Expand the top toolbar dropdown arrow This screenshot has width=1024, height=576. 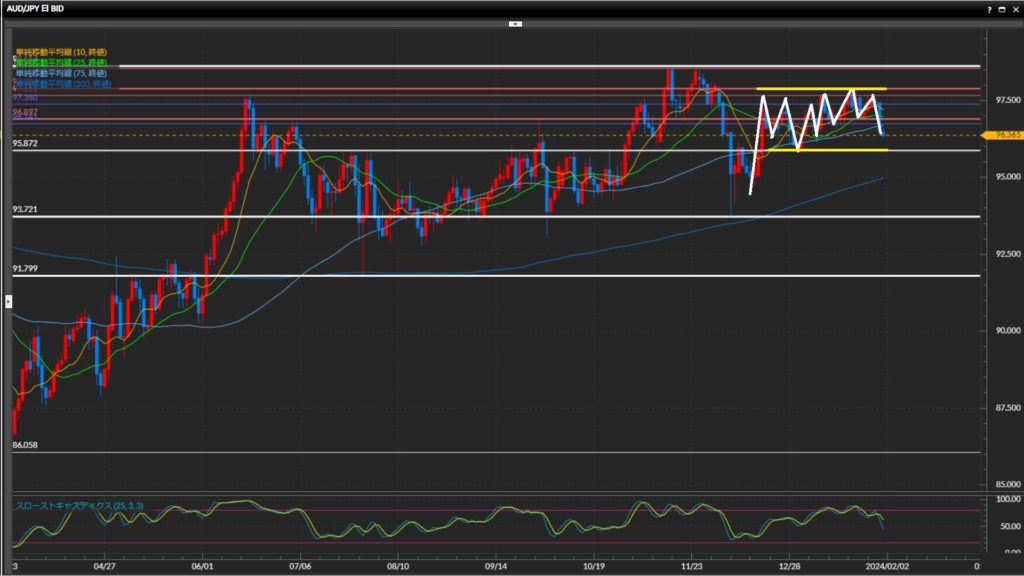pyautogui.click(x=515, y=22)
